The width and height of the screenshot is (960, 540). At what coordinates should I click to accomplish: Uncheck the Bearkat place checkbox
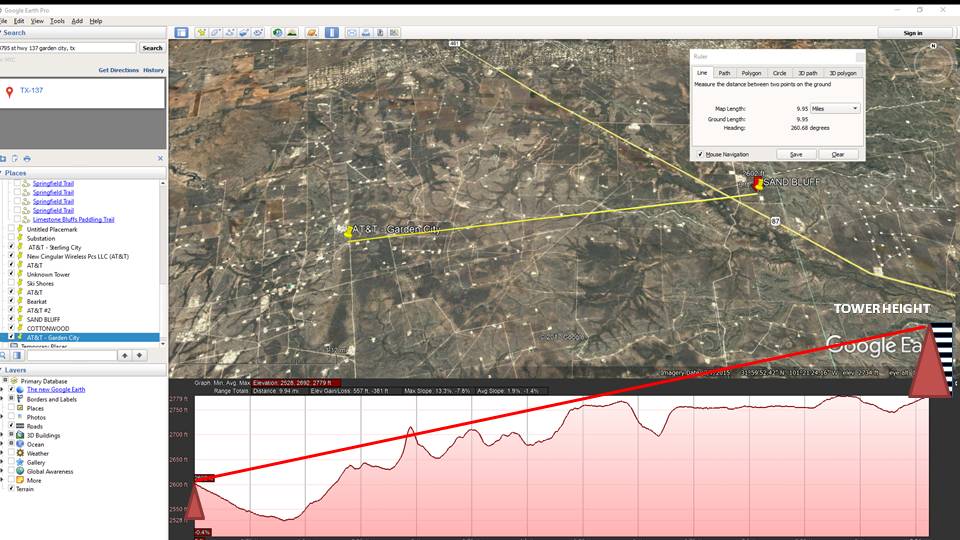point(11,301)
